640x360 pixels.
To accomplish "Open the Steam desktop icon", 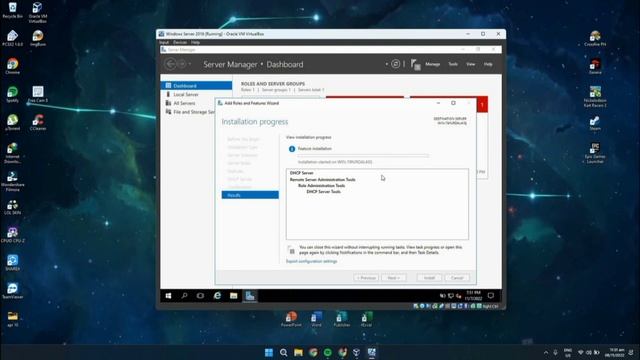I will click(595, 123).
